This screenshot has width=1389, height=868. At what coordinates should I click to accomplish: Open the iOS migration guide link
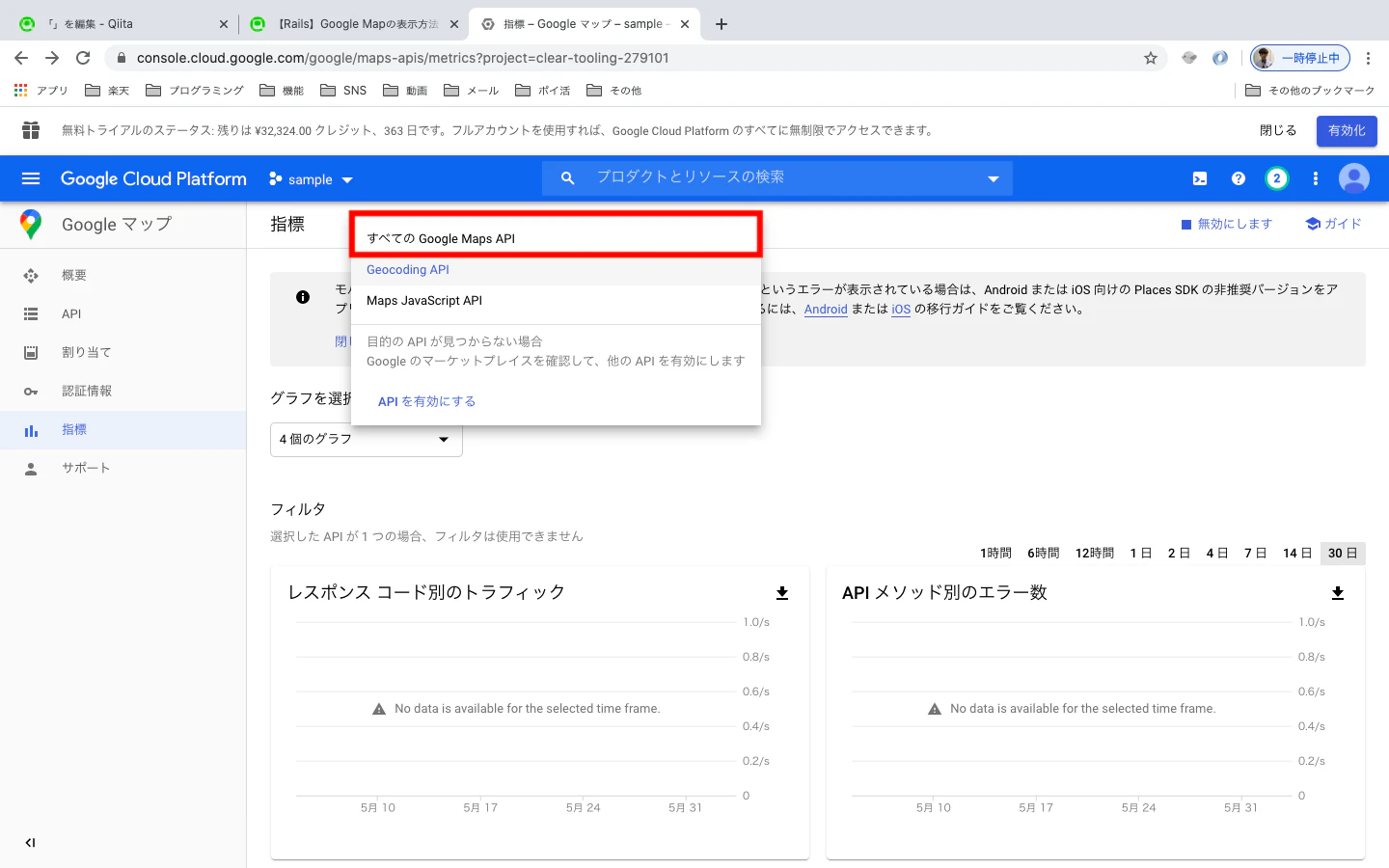click(901, 310)
